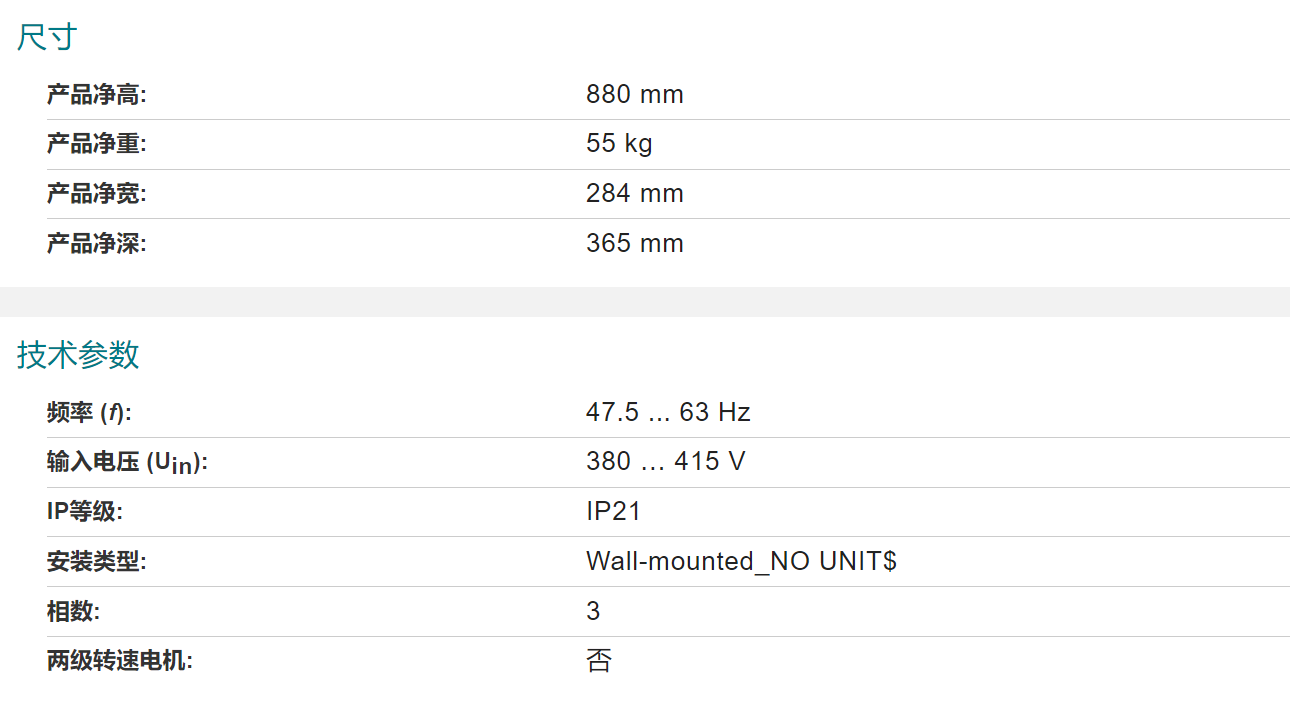Select the 产品净高 label
Screen dimensions: 1290x702
click(97, 95)
